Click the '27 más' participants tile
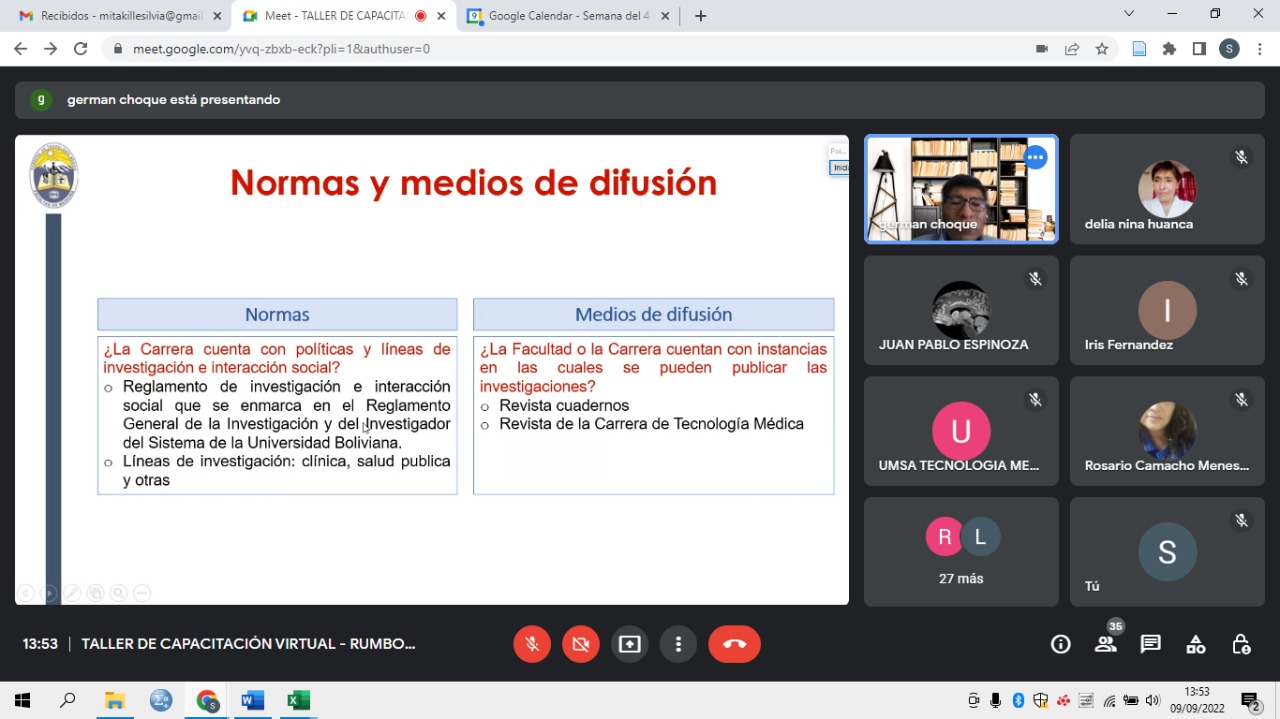The width and height of the screenshot is (1280, 719). pyautogui.click(x=961, y=552)
